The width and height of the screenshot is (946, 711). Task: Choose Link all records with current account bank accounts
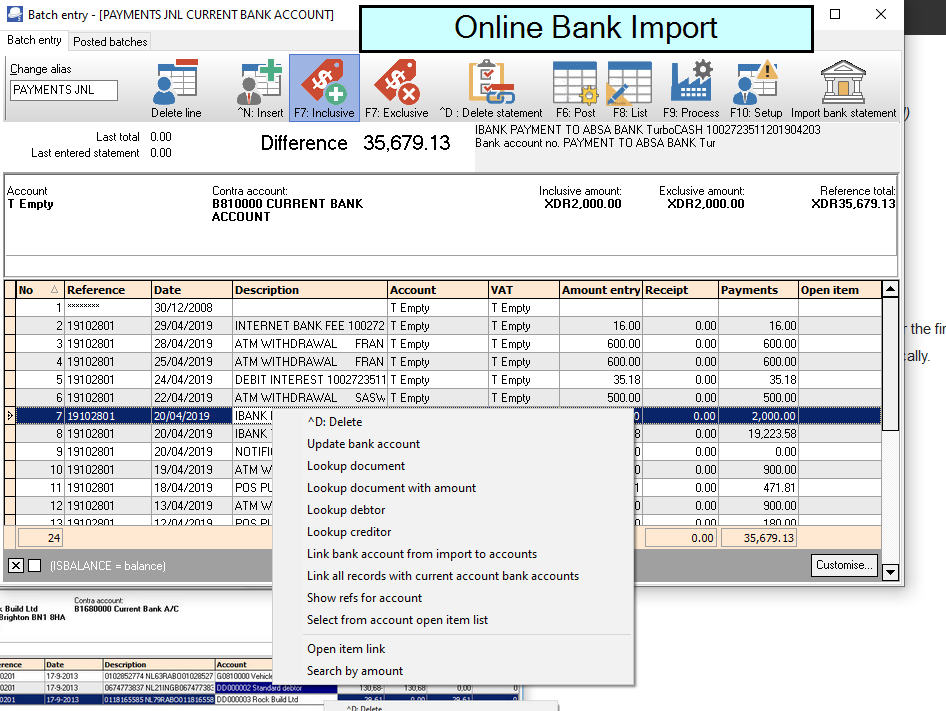(x=443, y=576)
